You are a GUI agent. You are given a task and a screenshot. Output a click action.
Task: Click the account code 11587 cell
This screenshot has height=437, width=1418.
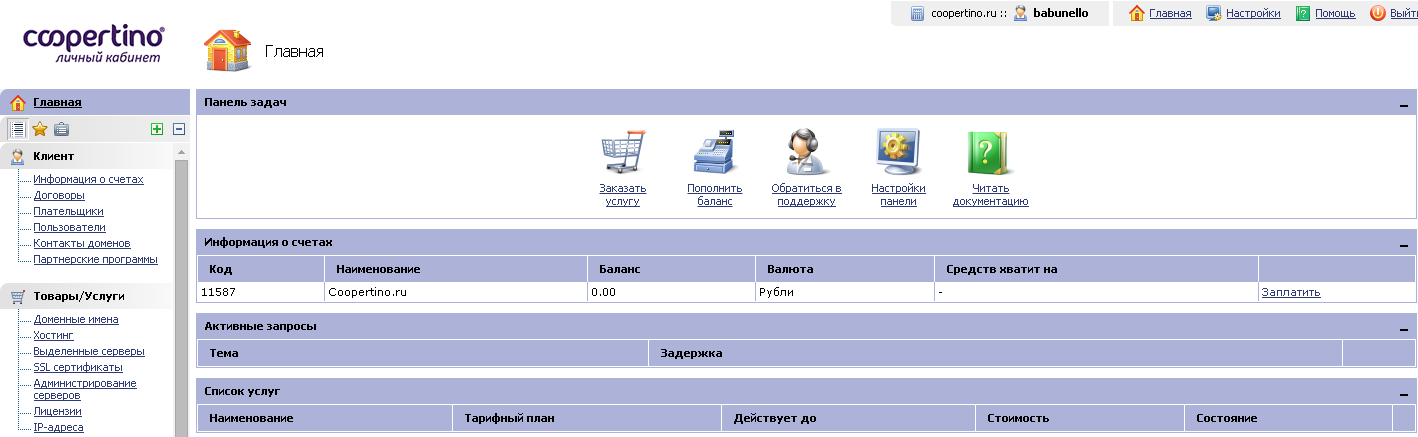260,292
